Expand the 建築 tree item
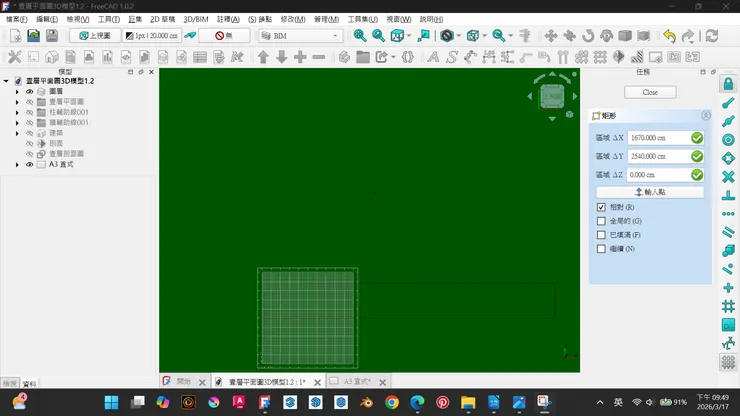740x416 pixels. [17, 133]
